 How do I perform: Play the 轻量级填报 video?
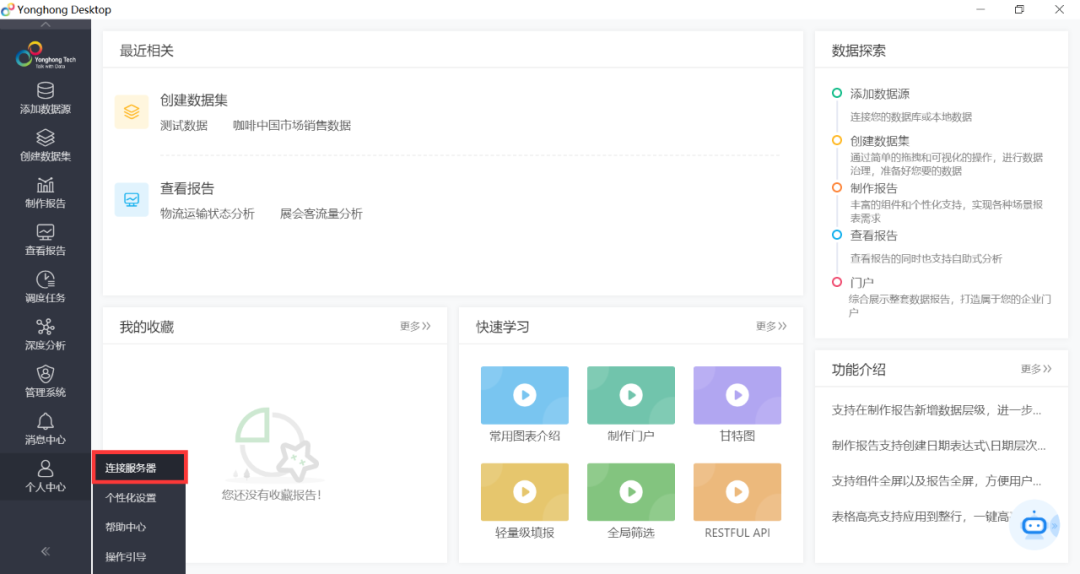(525, 492)
